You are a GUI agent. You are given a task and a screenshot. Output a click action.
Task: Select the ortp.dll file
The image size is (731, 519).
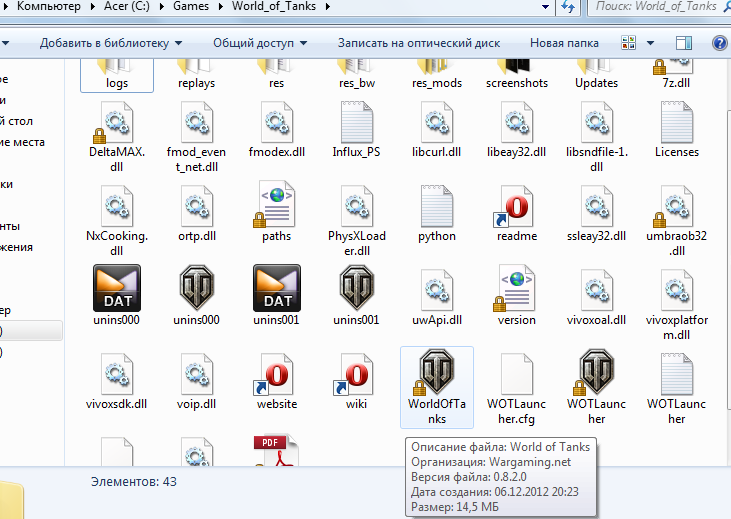197,215
